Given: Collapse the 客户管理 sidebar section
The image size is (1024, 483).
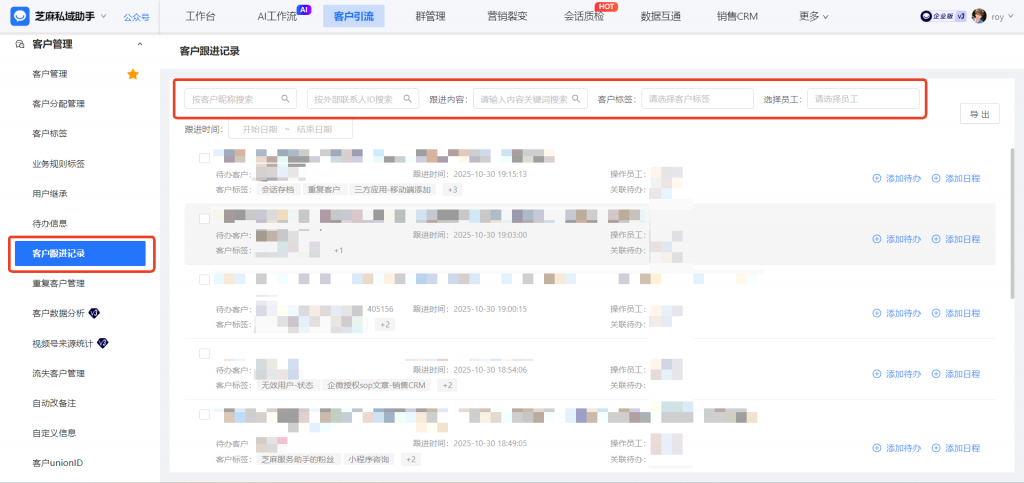Looking at the screenshot, I should tap(139, 44).
